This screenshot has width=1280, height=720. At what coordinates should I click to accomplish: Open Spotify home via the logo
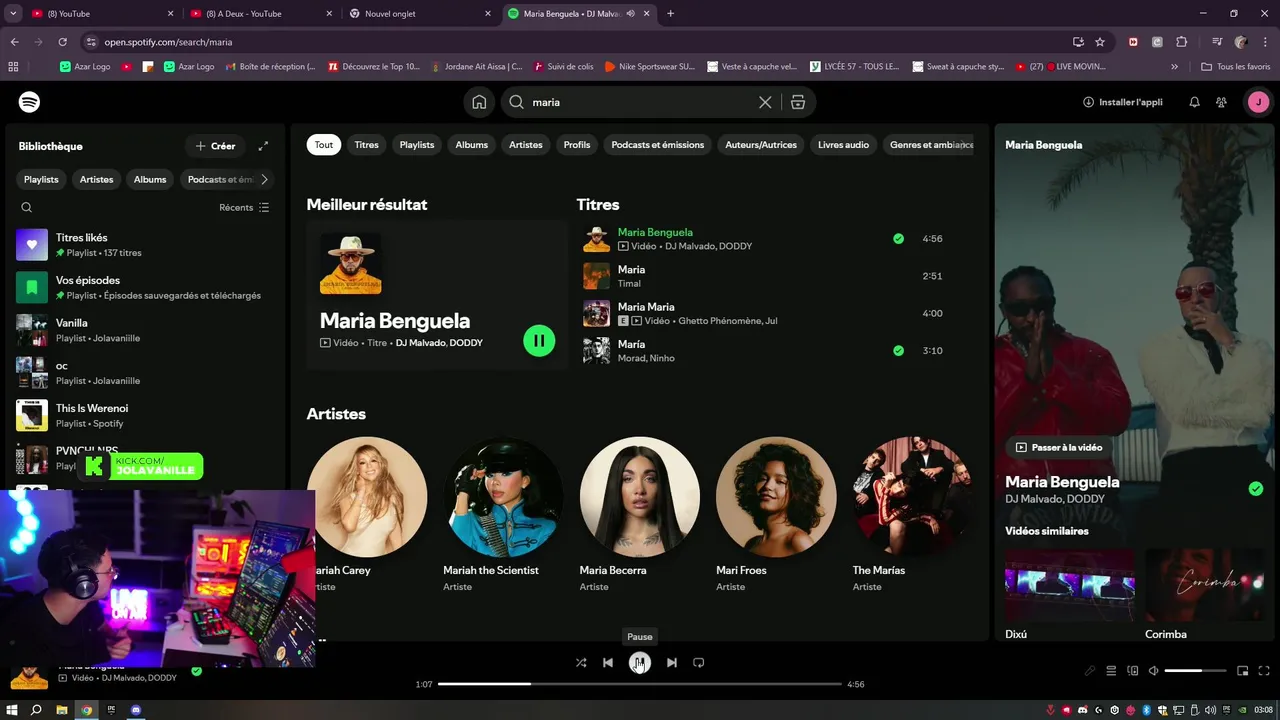coord(29,102)
